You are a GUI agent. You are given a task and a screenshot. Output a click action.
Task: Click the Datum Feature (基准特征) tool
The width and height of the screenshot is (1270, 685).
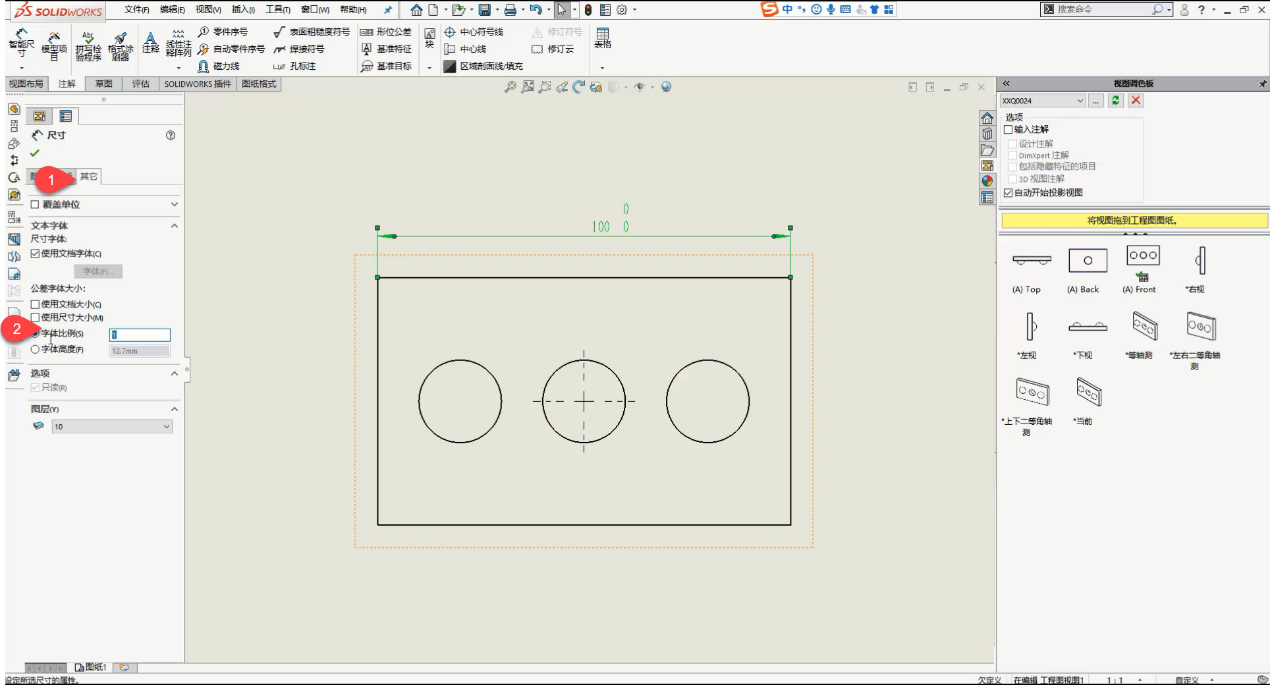tap(386, 49)
